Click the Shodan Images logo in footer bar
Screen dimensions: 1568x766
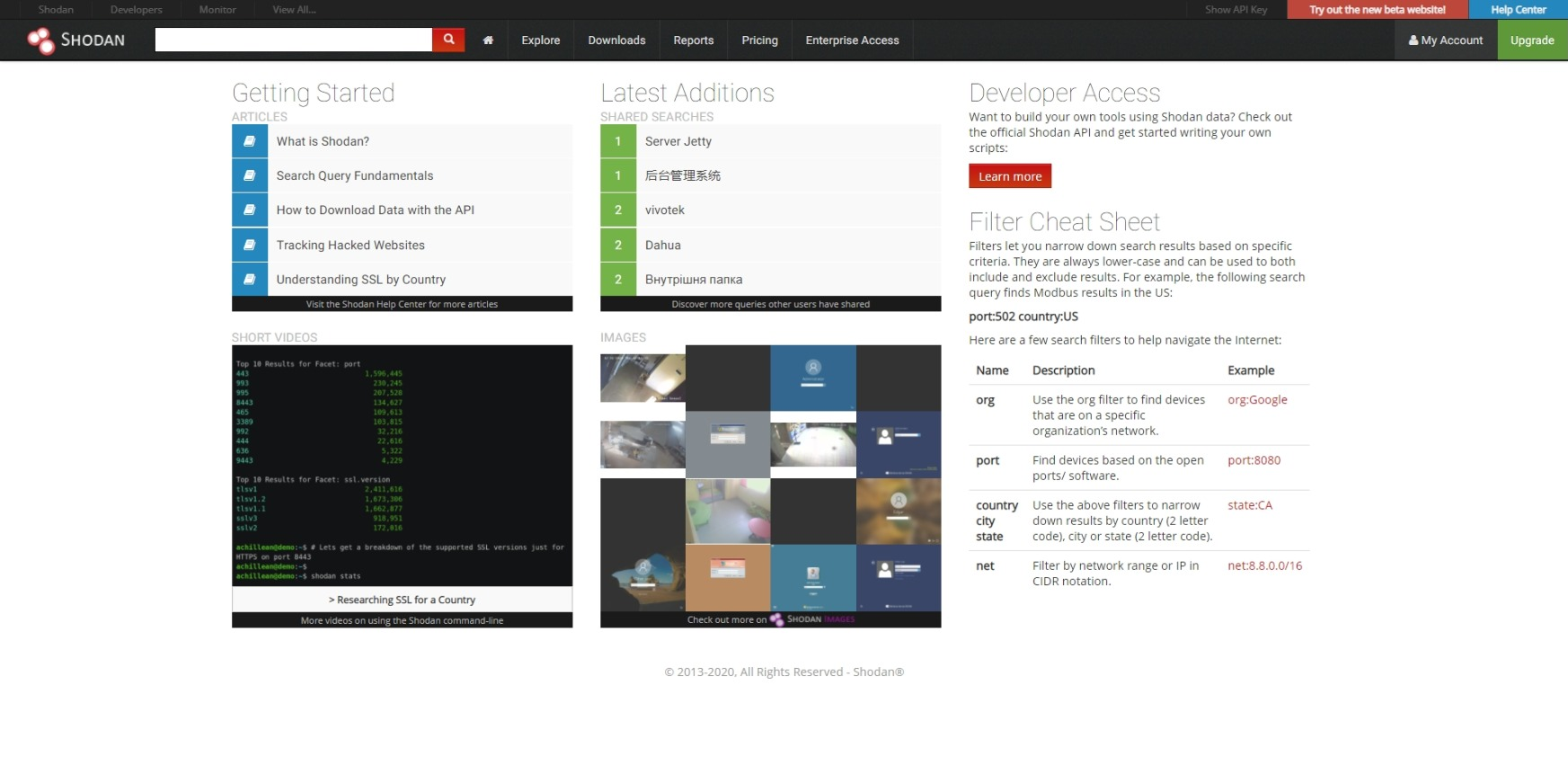[x=812, y=619]
